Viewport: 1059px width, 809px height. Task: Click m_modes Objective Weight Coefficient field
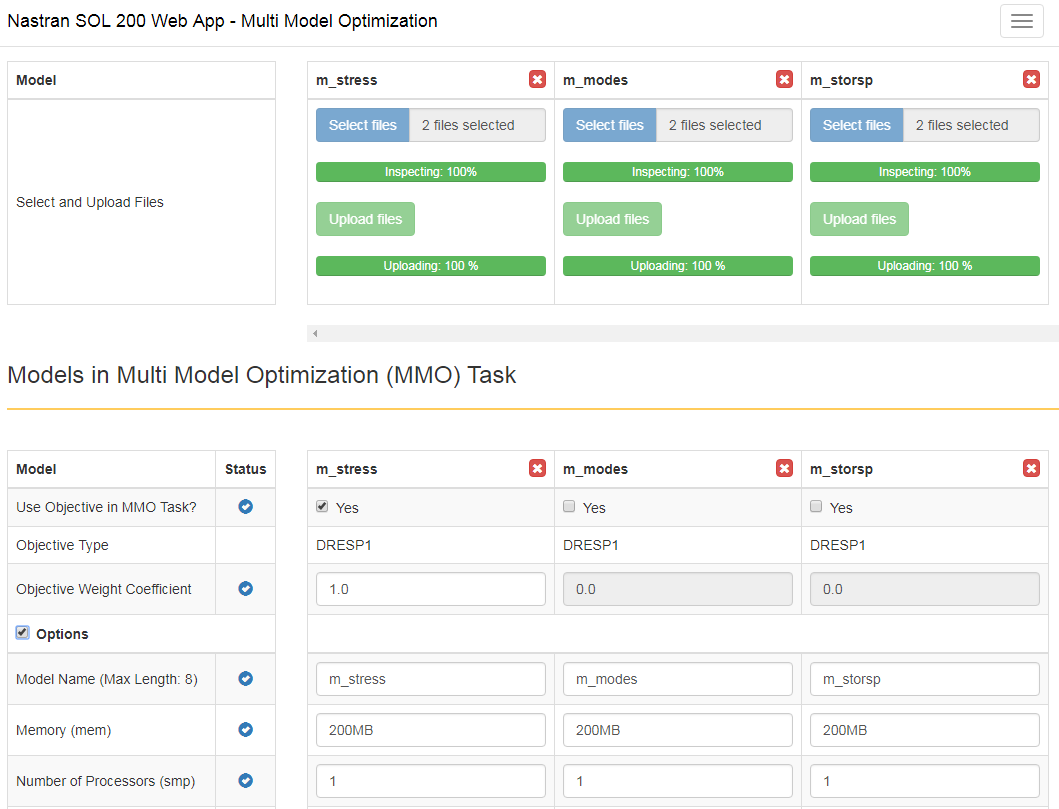coord(678,589)
